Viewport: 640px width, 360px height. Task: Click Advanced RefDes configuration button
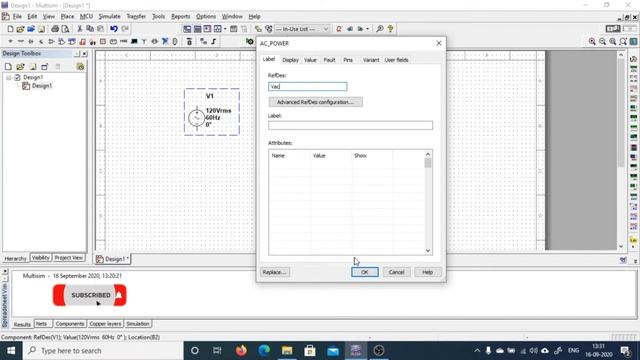tap(315, 102)
